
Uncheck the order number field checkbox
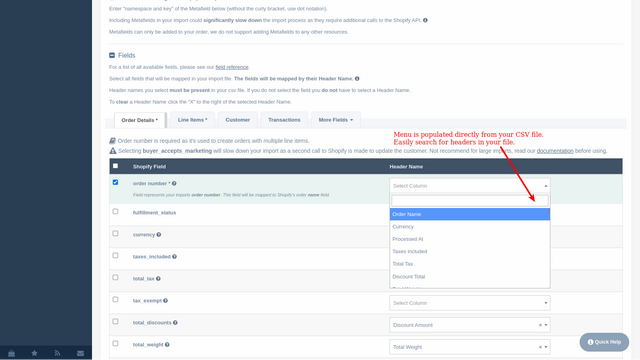(x=116, y=182)
